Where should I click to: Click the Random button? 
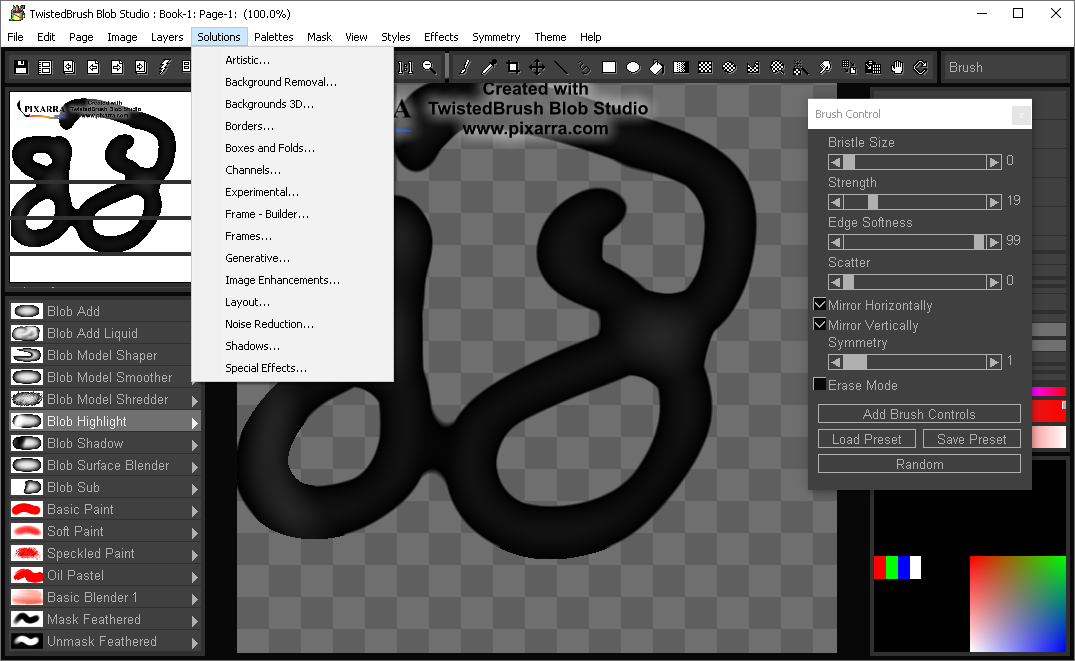click(919, 464)
